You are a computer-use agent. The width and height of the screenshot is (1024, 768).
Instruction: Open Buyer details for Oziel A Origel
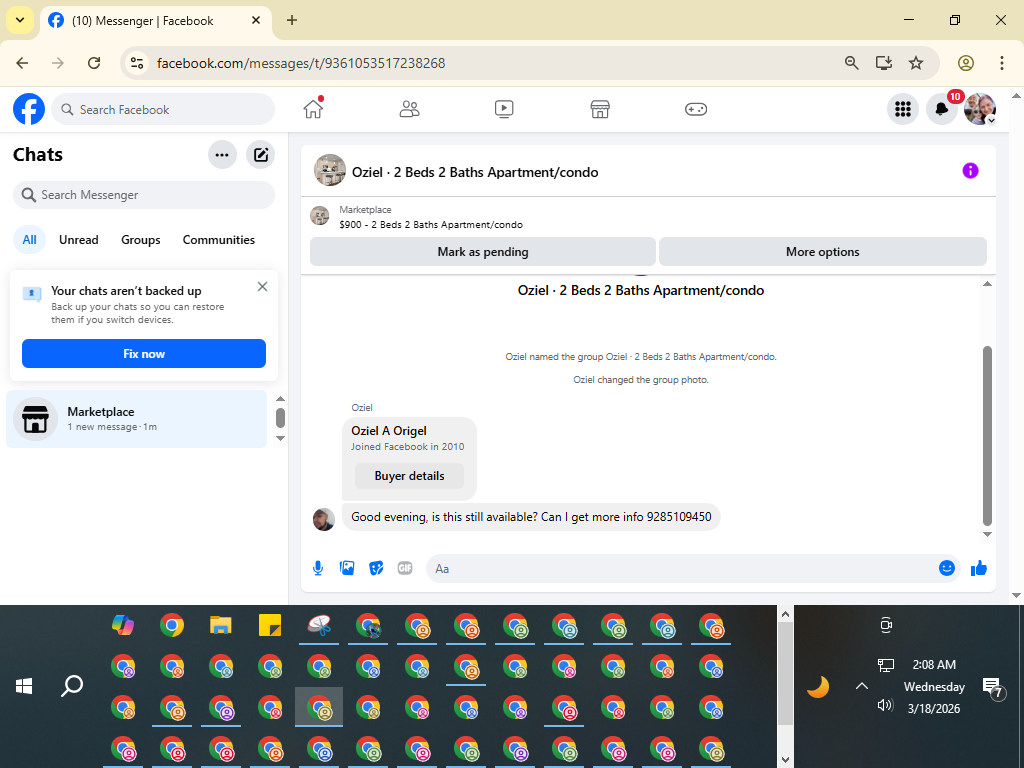409,476
